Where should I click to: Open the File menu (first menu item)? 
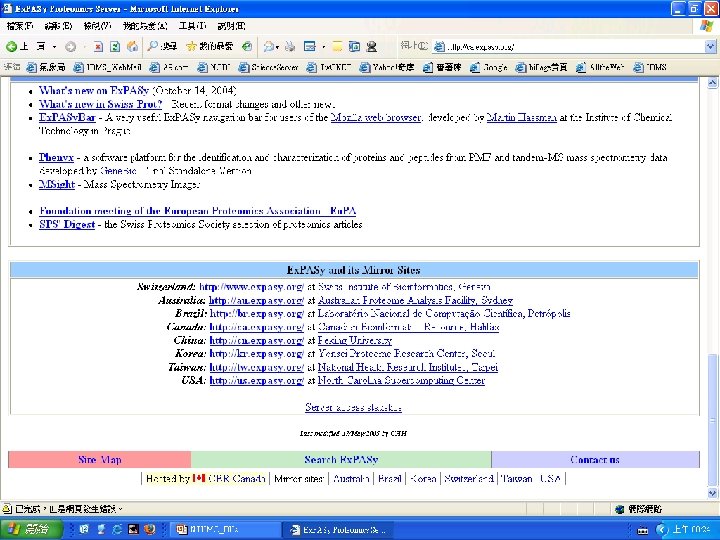[x=20, y=26]
